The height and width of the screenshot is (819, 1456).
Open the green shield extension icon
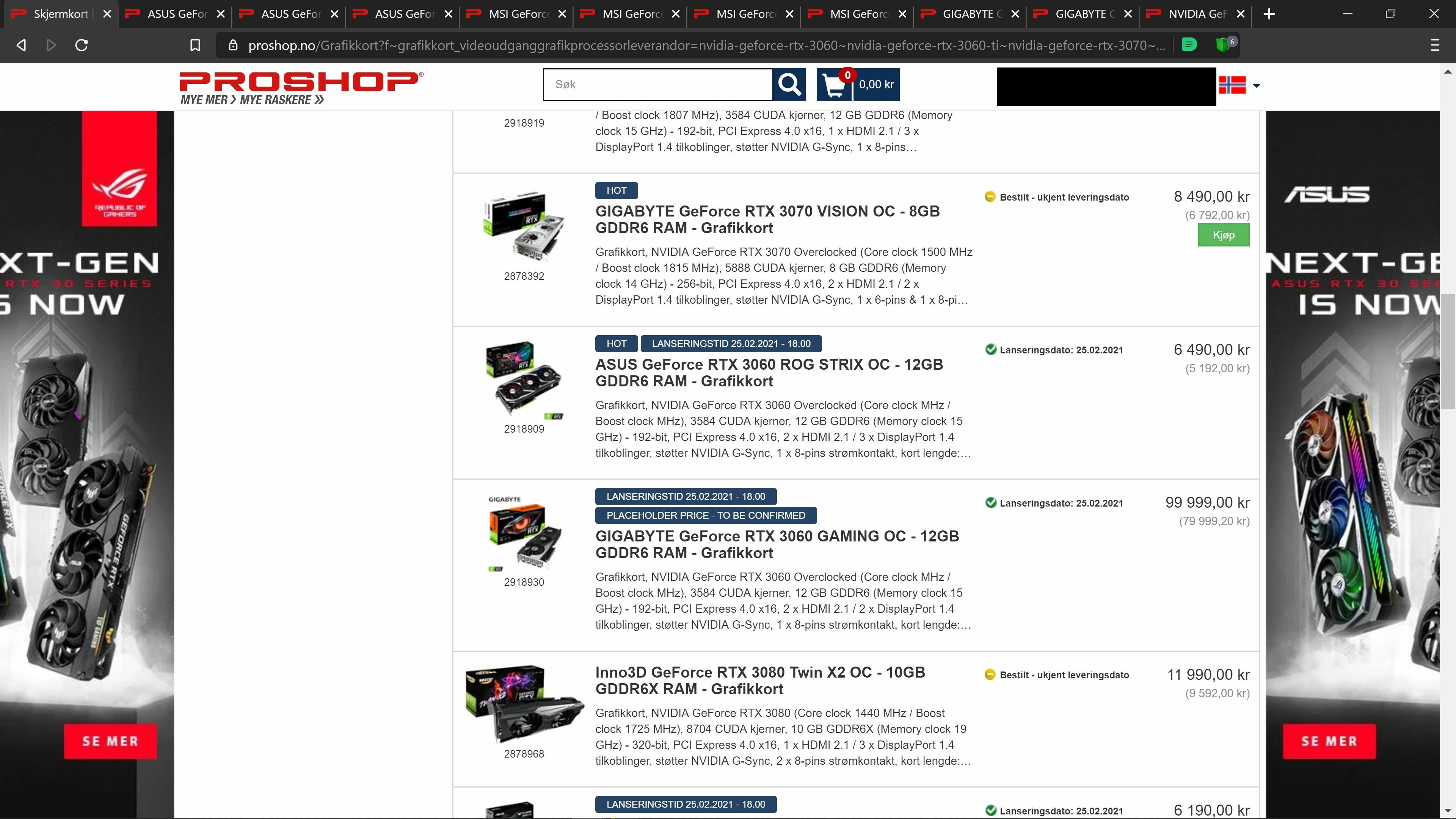coord(1224,44)
